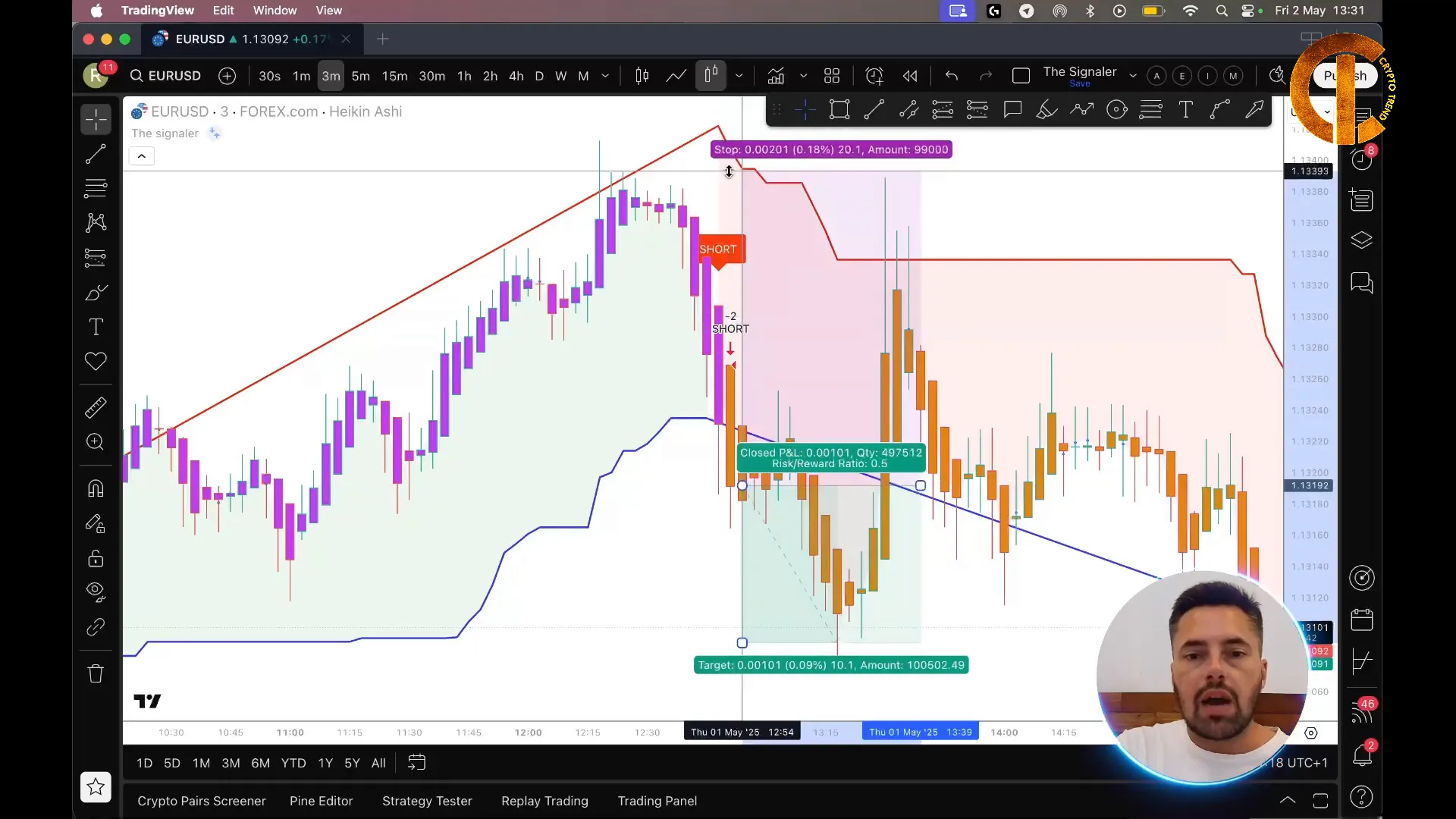
Task: Select the brush drawing tool
Action: (96, 293)
